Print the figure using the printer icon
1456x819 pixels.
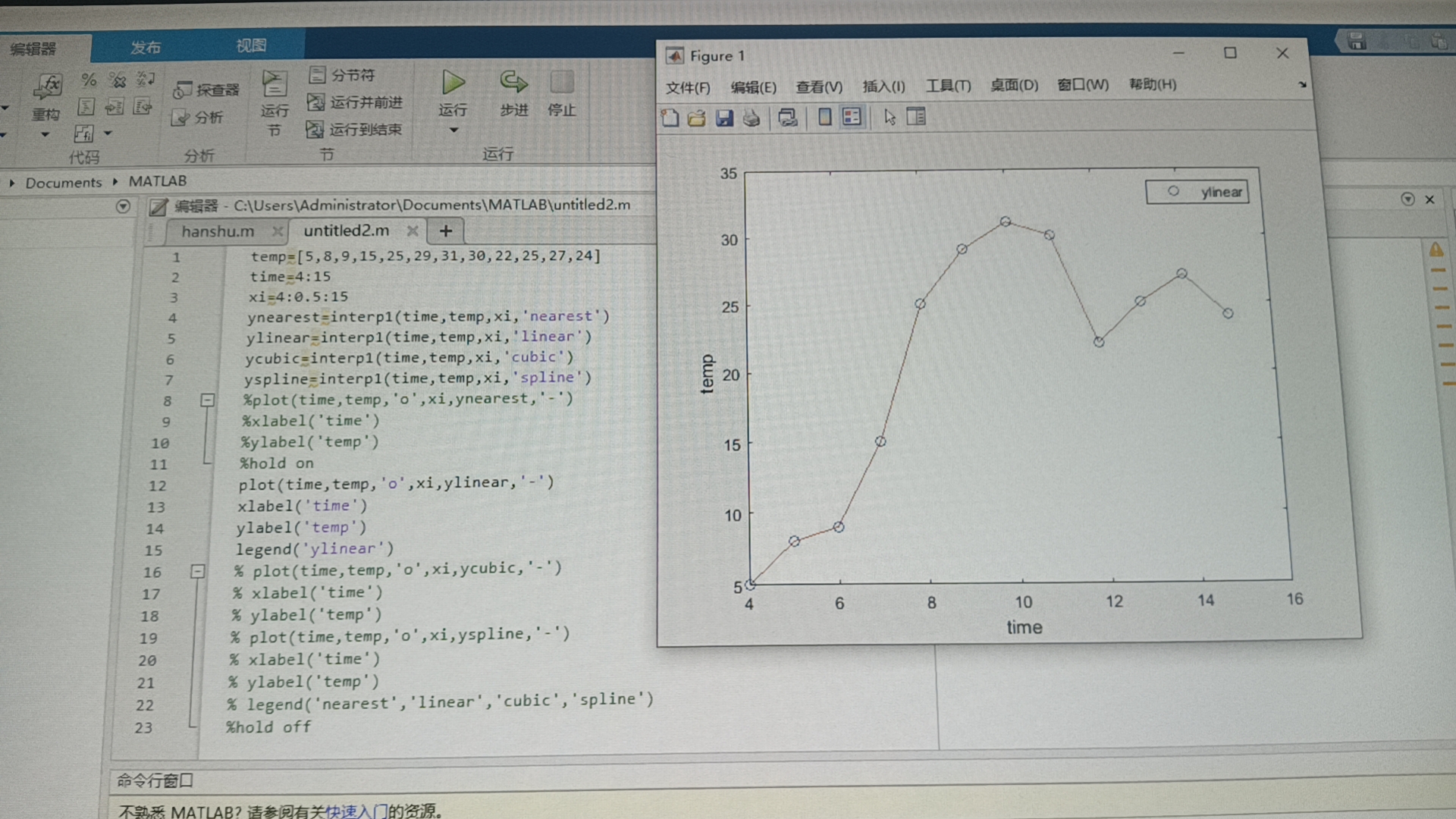point(751,118)
